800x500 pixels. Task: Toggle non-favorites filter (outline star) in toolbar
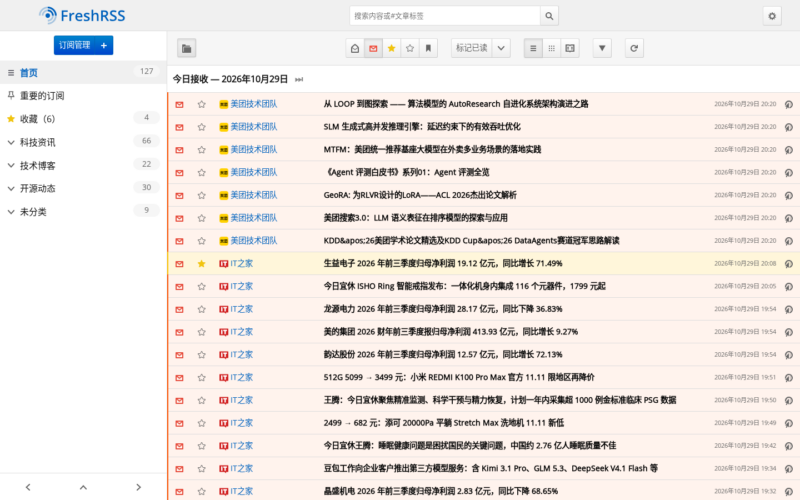coord(410,48)
